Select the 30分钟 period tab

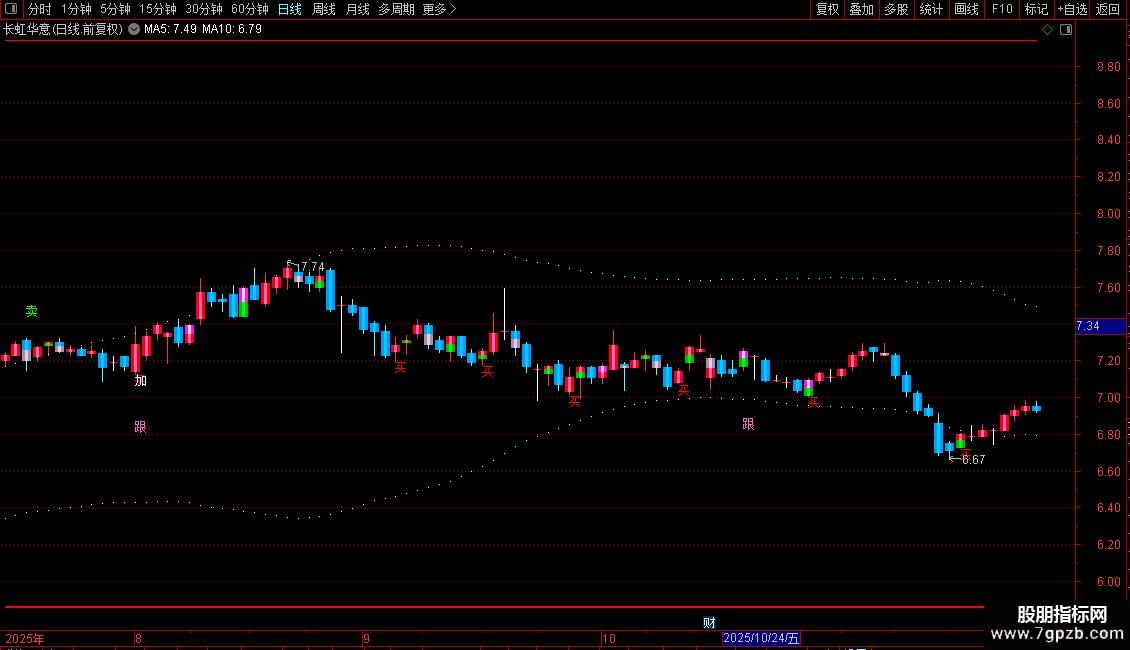tap(204, 9)
